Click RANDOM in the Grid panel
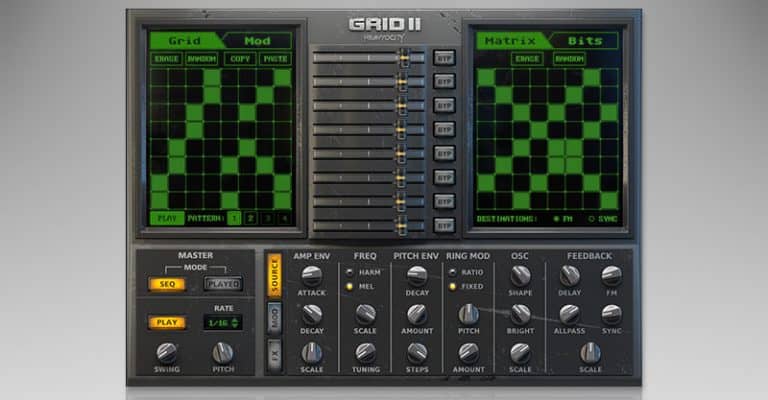 coord(201,59)
